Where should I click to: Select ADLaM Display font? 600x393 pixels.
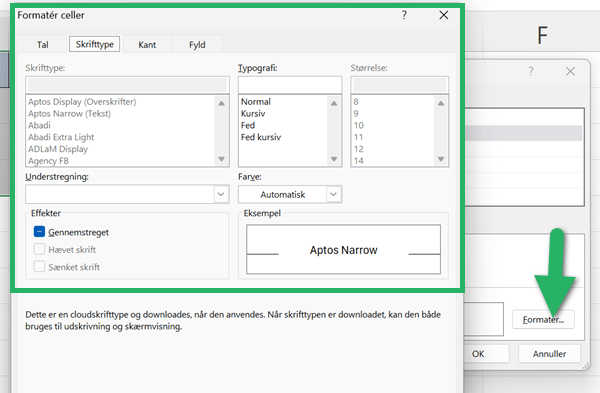coord(58,149)
